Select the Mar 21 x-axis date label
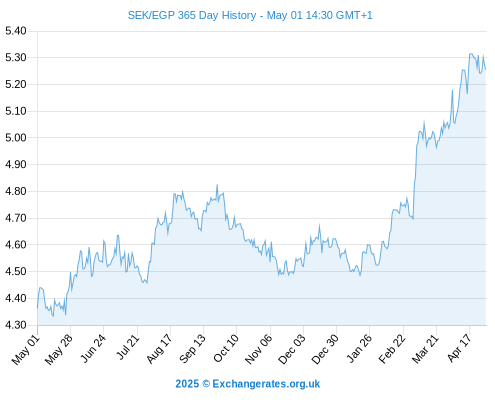The image size is (495, 400). tap(425, 349)
